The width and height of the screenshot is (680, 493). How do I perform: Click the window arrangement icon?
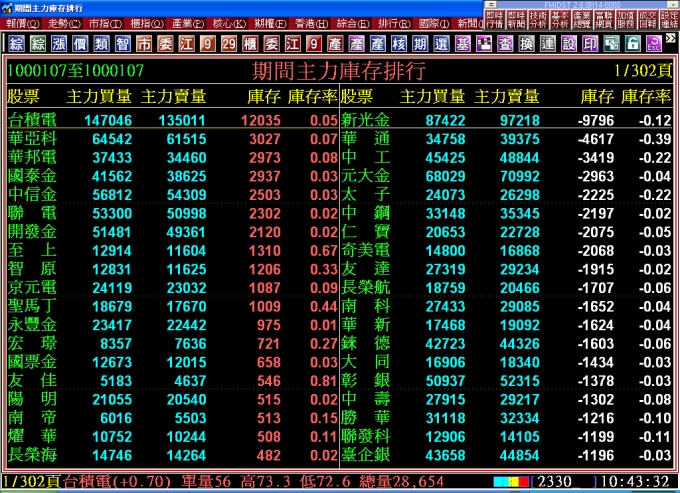click(611, 44)
